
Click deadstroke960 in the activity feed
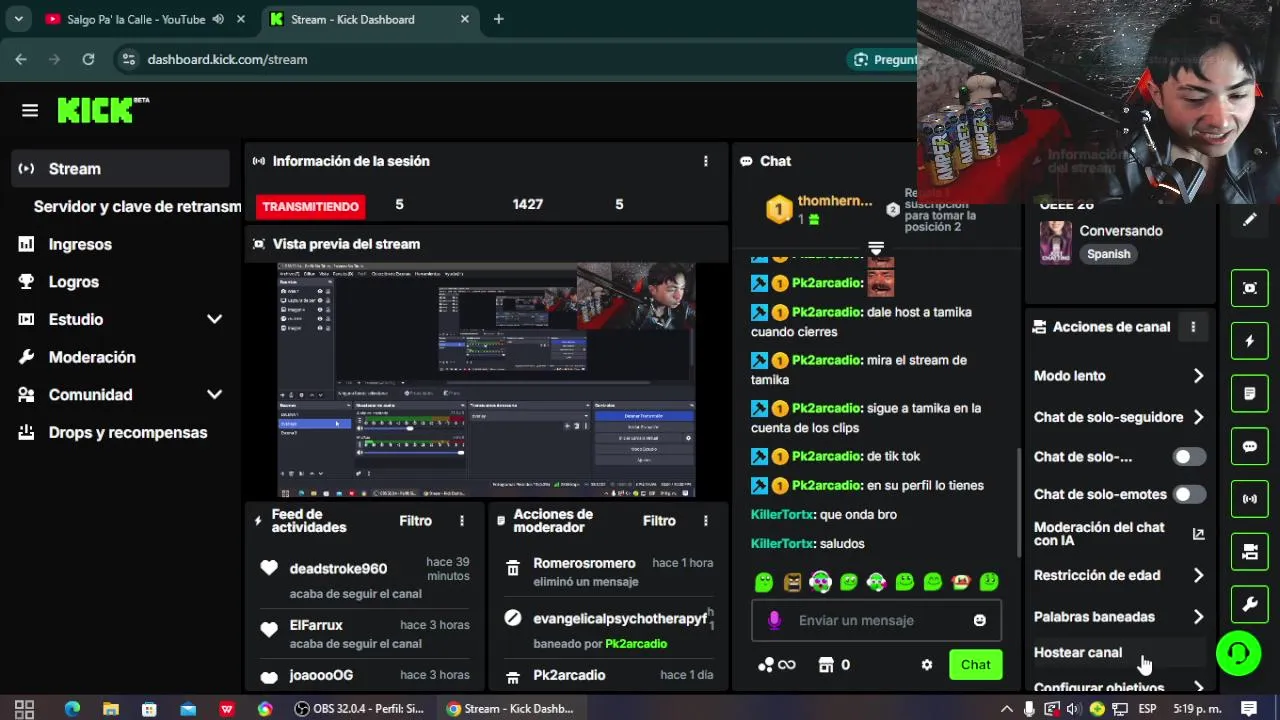338,569
